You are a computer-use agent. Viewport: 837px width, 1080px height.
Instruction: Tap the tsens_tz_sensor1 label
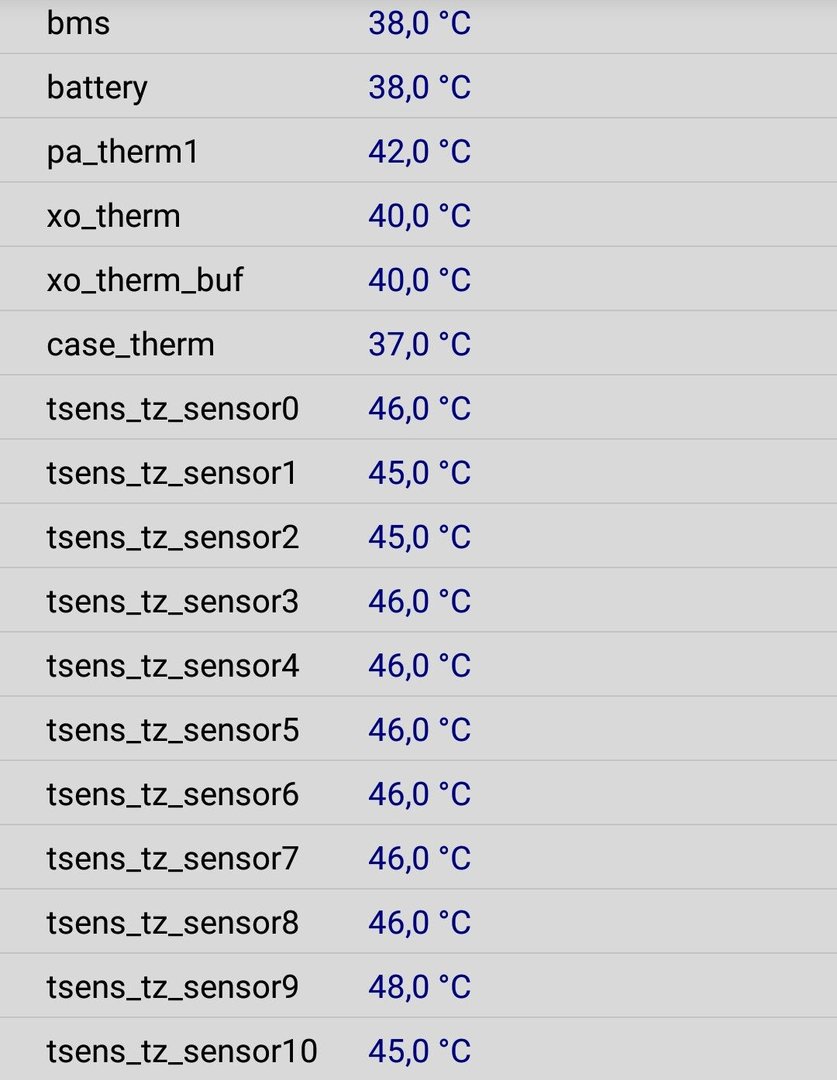point(172,474)
